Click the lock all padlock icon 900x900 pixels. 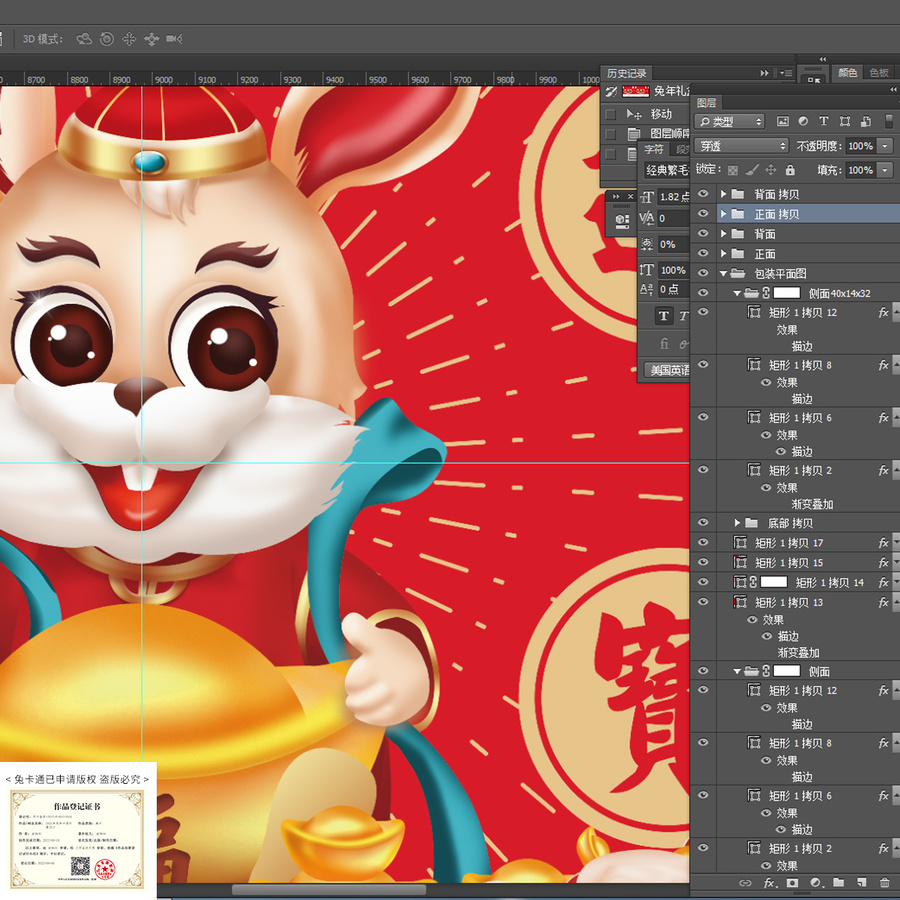click(790, 170)
